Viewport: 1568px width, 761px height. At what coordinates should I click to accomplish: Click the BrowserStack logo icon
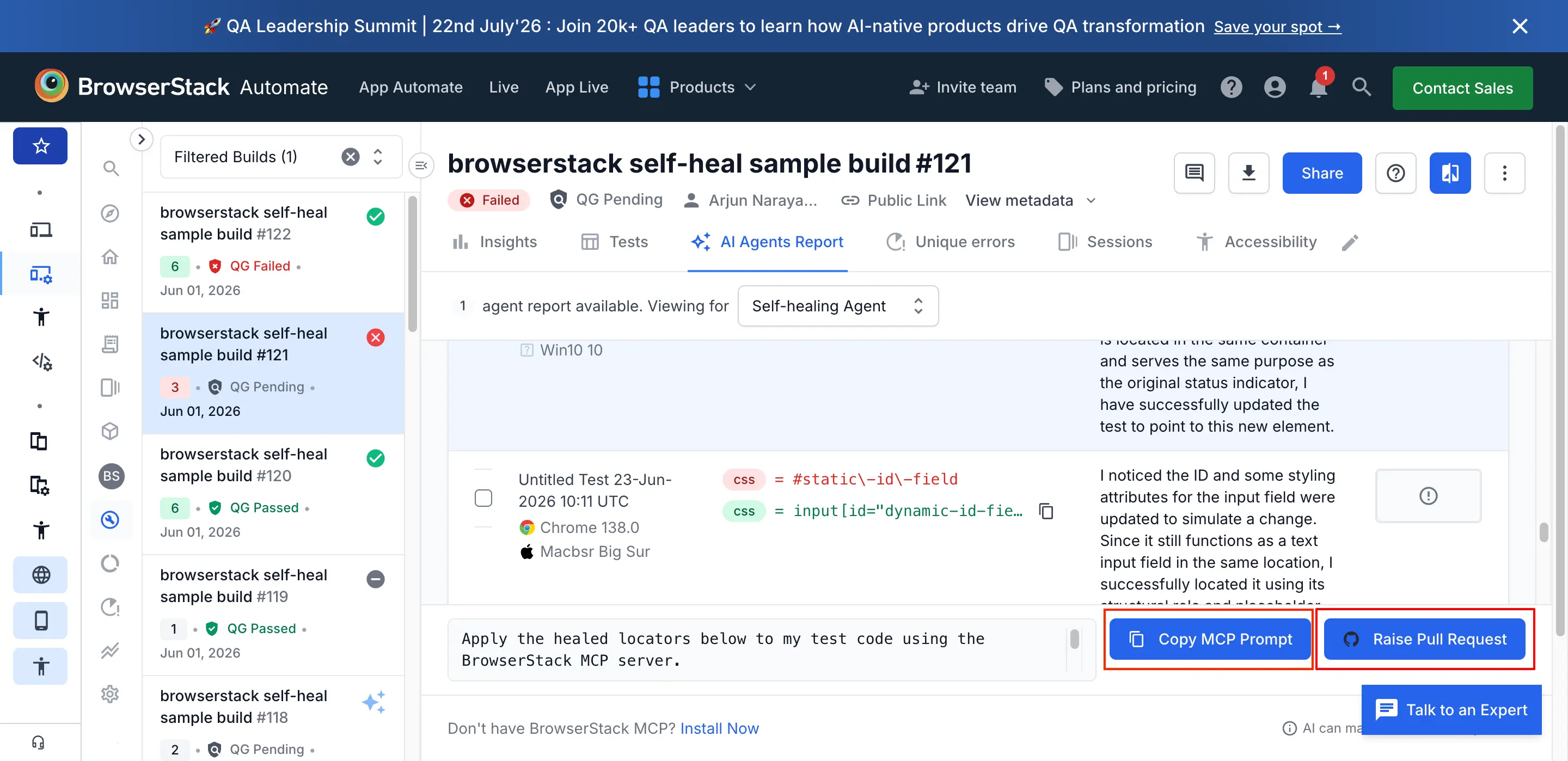pyautogui.click(x=51, y=86)
